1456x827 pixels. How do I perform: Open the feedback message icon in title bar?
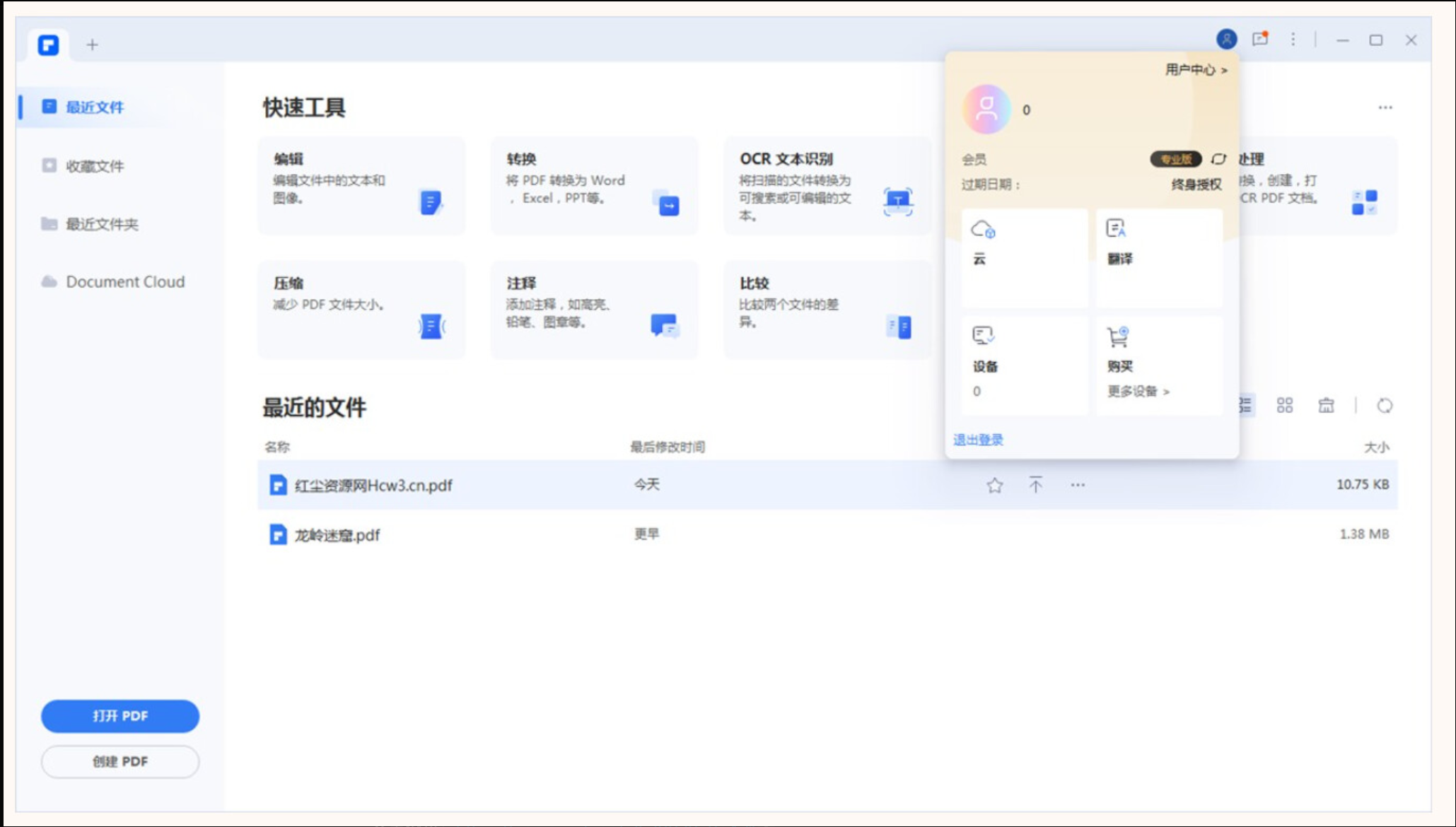[x=1260, y=40]
